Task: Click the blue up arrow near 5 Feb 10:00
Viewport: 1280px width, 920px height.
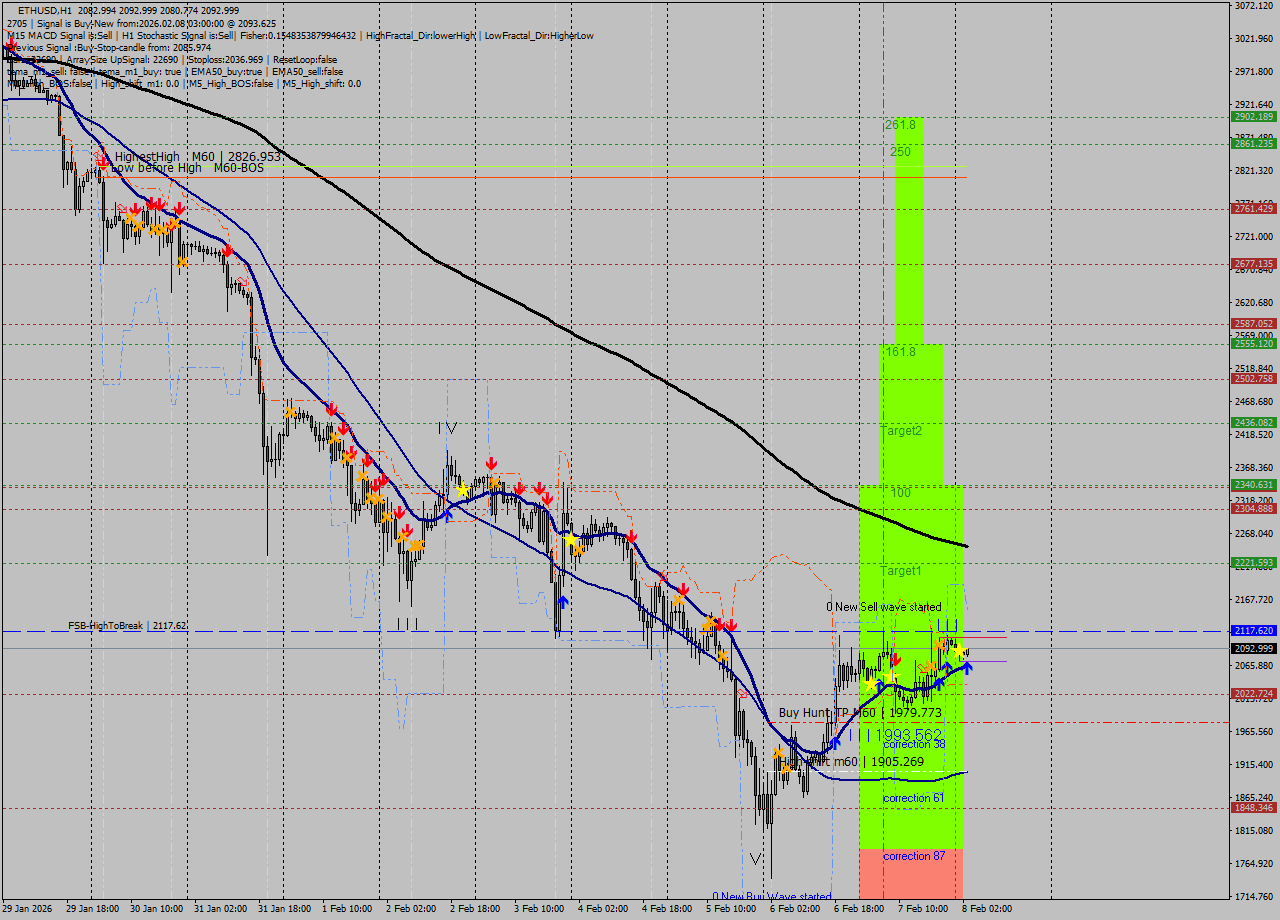Action: [x=835, y=743]
